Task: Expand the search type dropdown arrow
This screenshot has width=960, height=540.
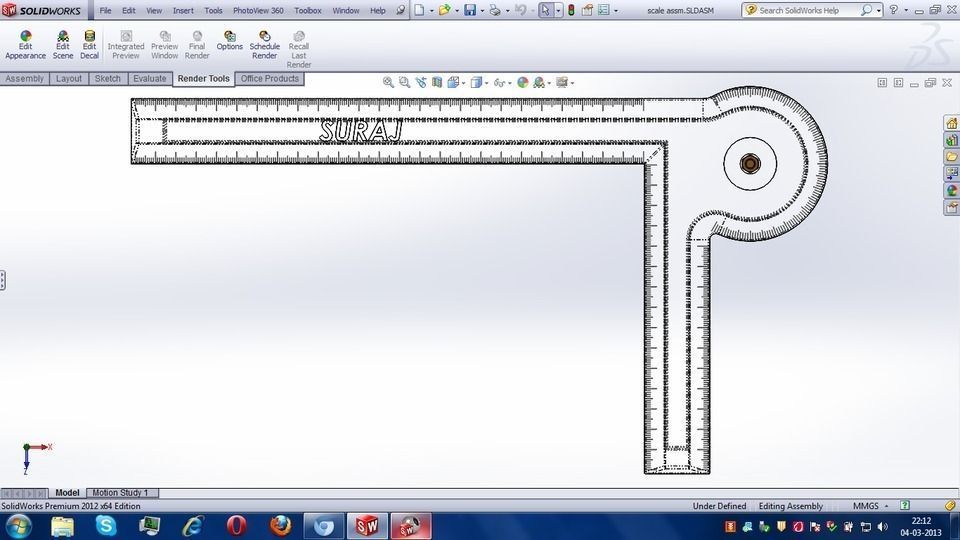Action: [x=879, y=10]
